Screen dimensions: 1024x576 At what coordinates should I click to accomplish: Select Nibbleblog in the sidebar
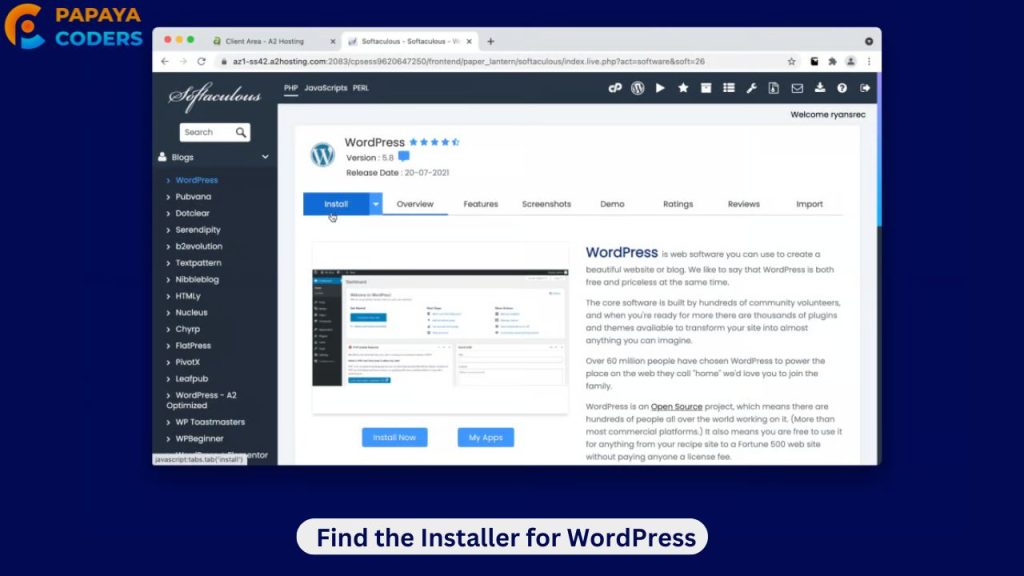pyautogui.click(x=197, y=279)
